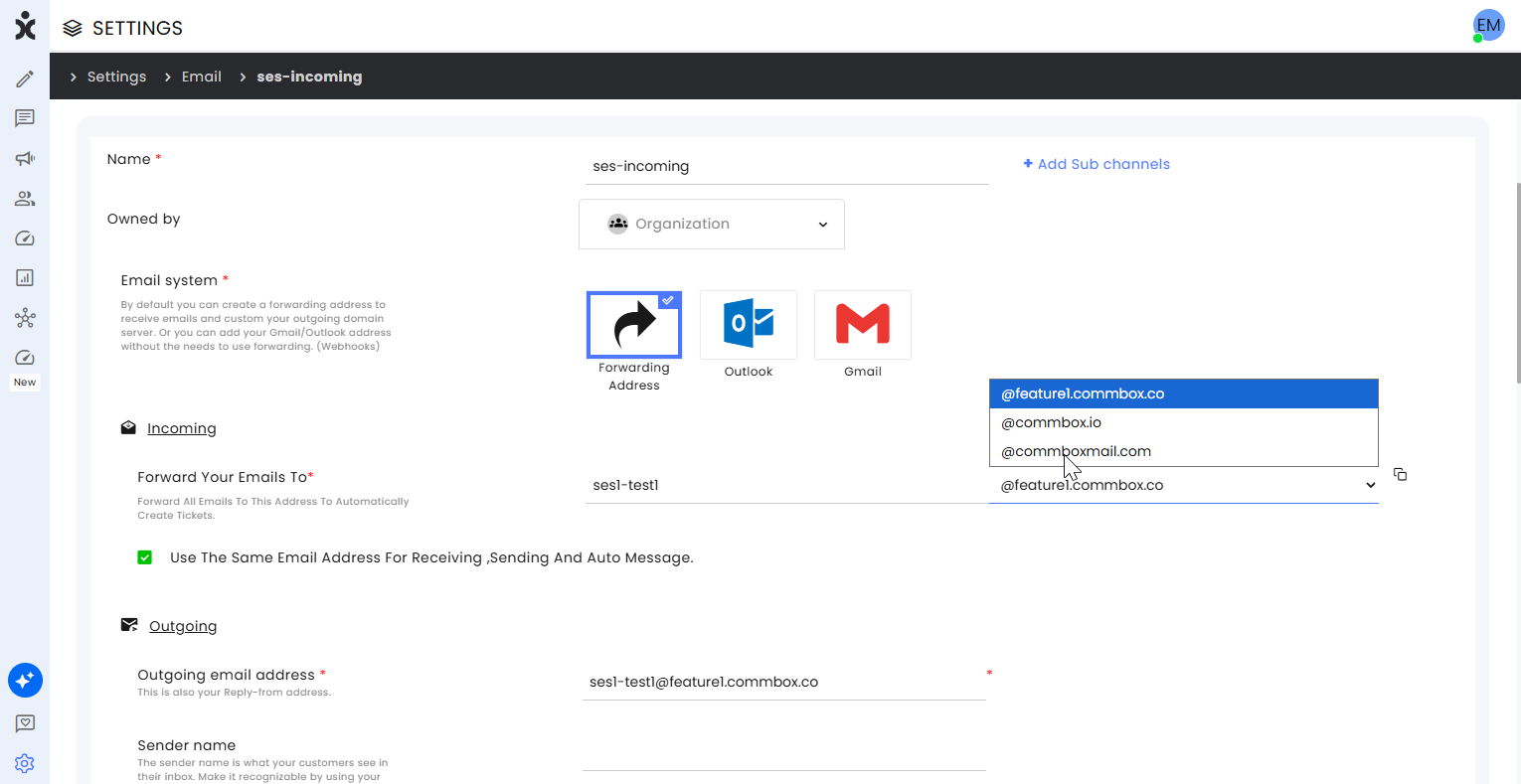Image resolution: width=1521 pixels, height=784 pixels.
Task: Toggle 'Use The Same Email Address' checkbox
Action: click(x=145, y=557)
